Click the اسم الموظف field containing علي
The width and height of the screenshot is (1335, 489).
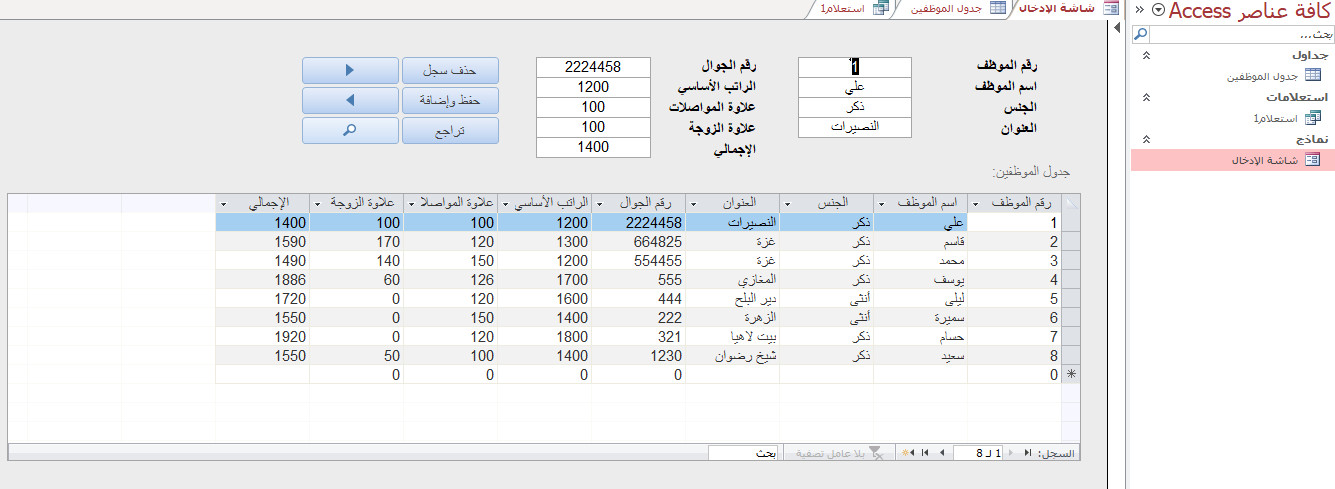click(855, 87)
